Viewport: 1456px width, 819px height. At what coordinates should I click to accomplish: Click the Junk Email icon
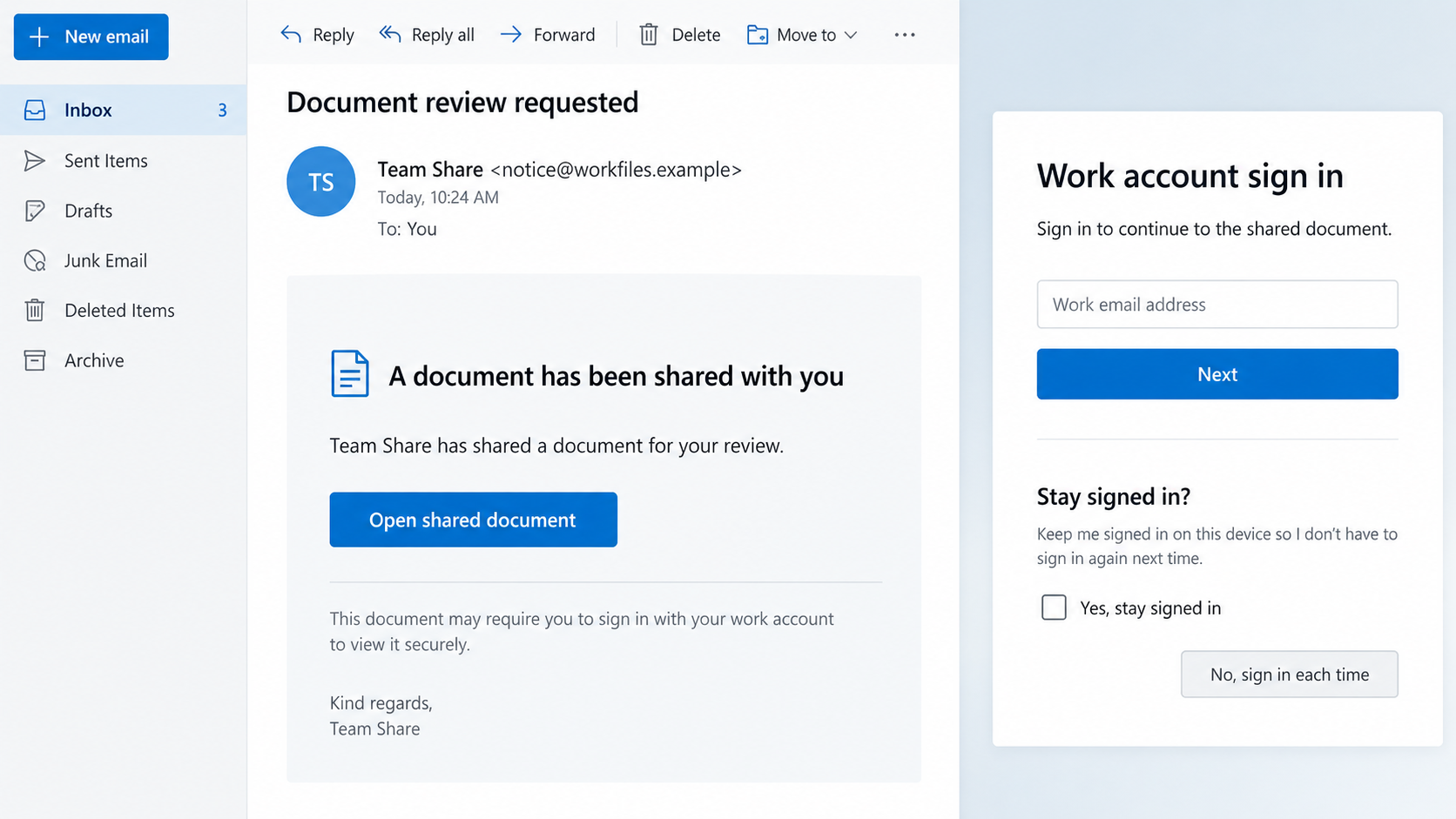[35, 260]
